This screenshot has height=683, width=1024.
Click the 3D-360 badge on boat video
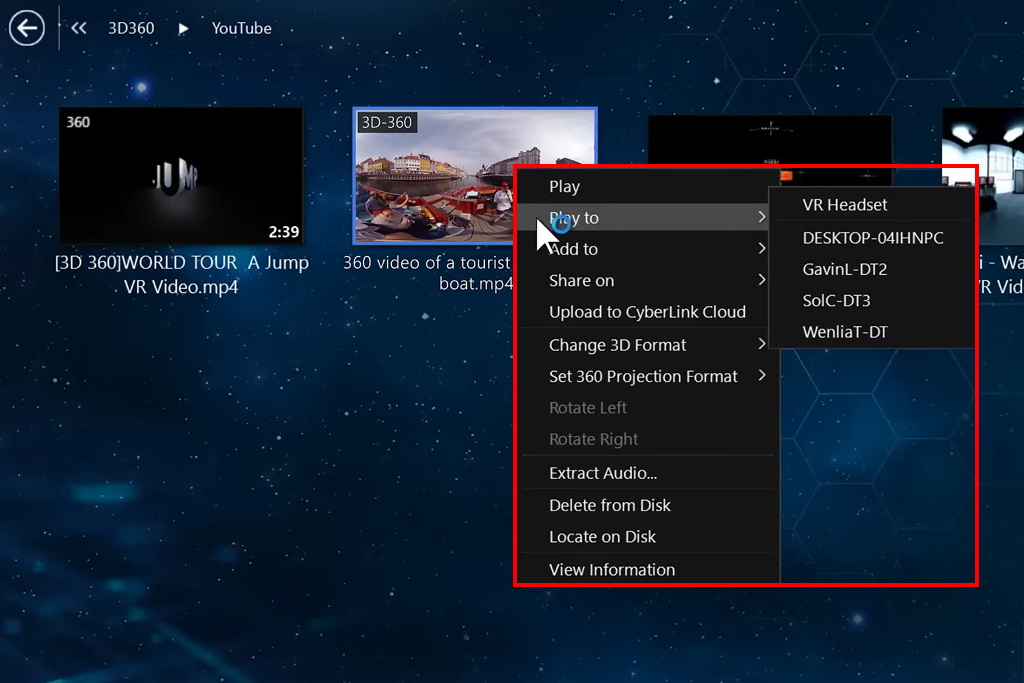click(387, 122)
